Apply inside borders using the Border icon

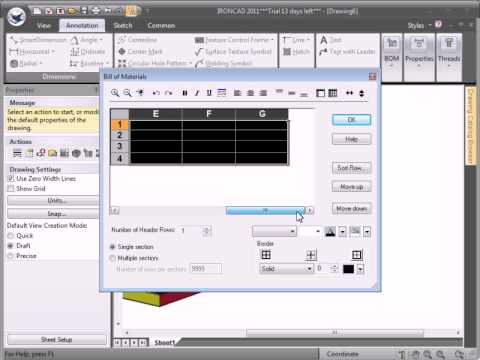click(x=311, y=255)
